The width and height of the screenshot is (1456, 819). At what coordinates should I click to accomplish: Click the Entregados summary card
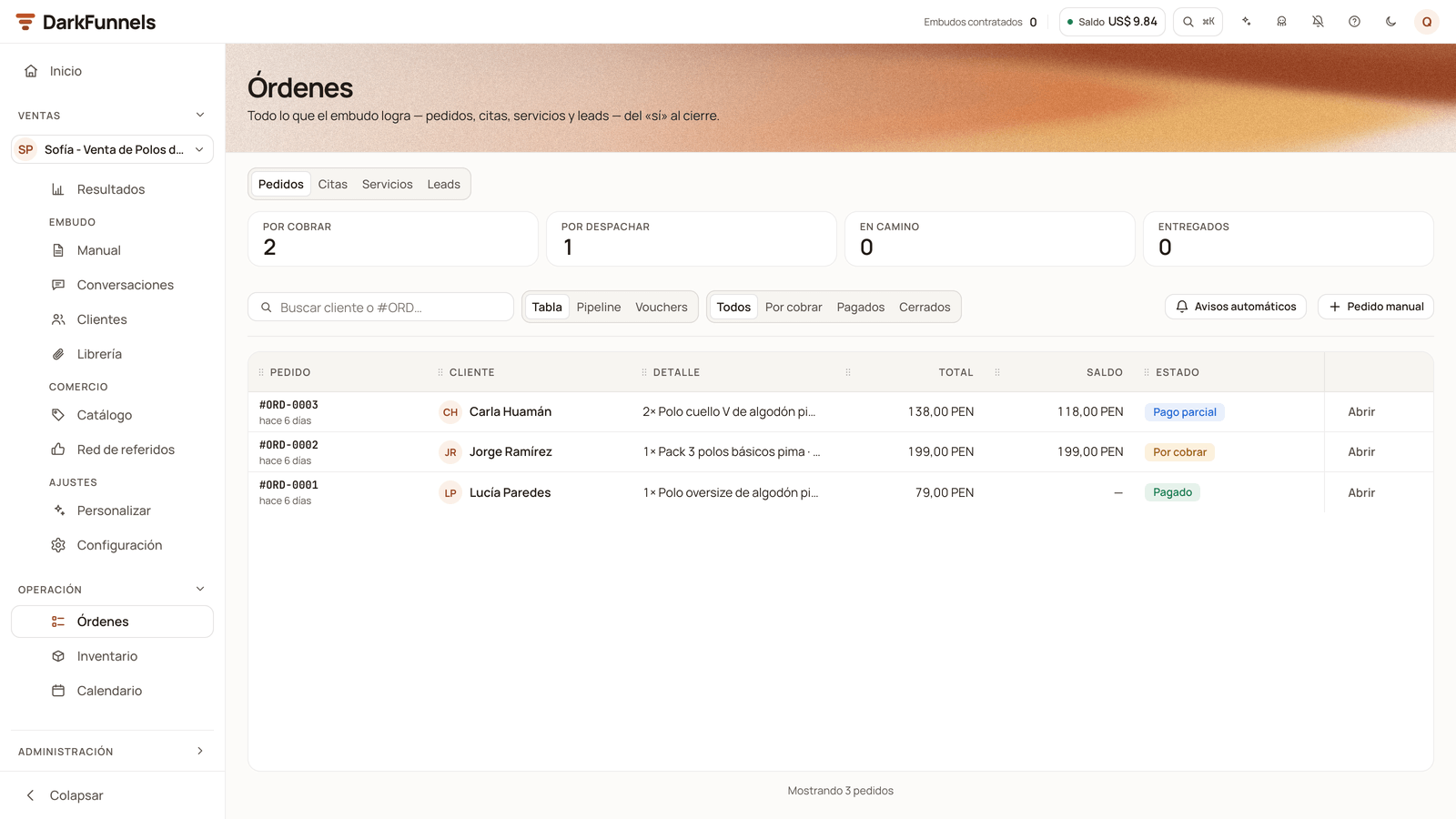click(x=1289, y=238)
